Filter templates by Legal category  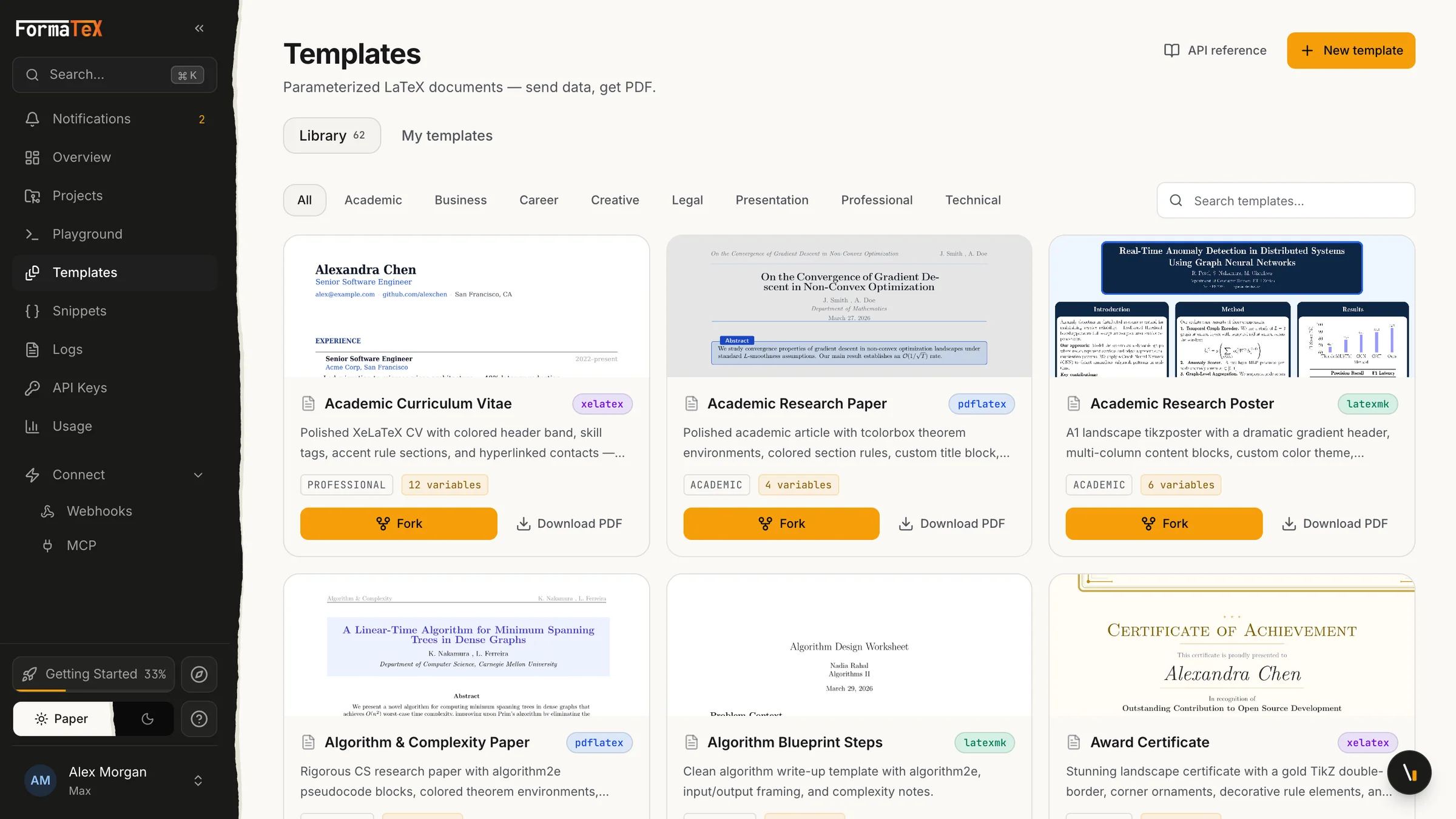(x=687, y=200)
